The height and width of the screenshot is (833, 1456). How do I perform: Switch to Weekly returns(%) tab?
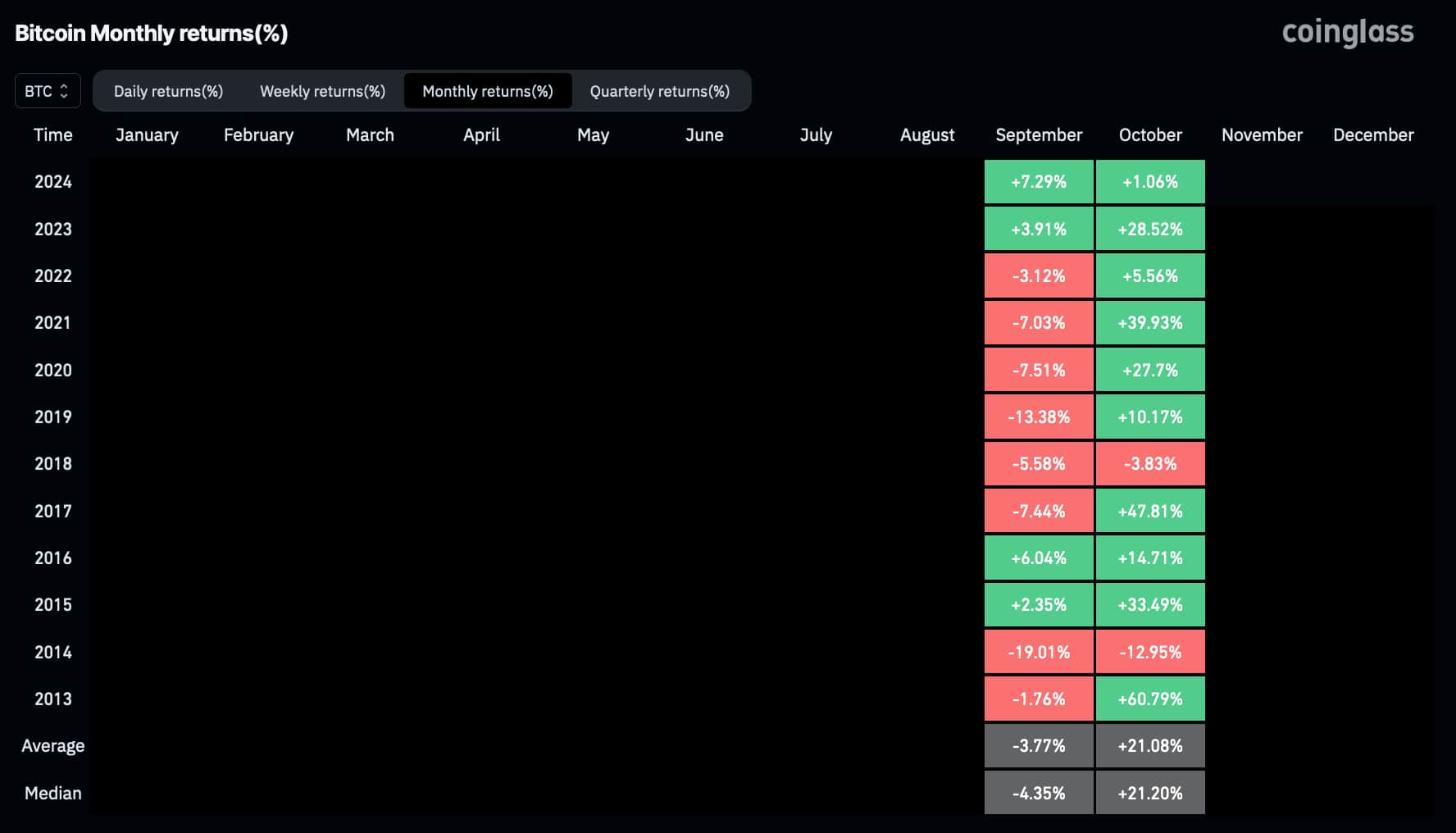point(322,91)
